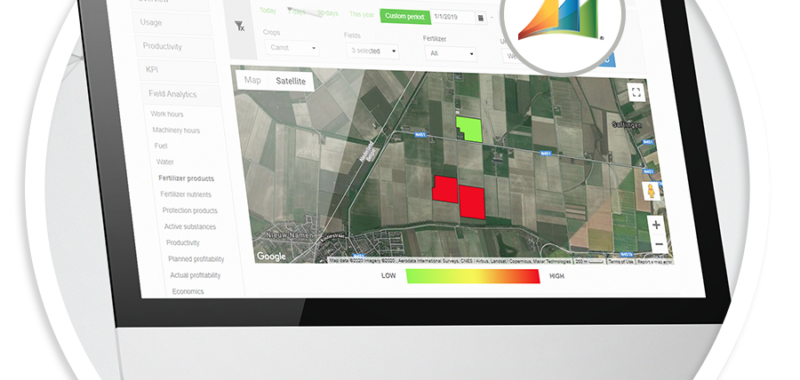Viewport: 800px width, 380px height.
Task: Select the This year period link
Action: click(362, 15)
